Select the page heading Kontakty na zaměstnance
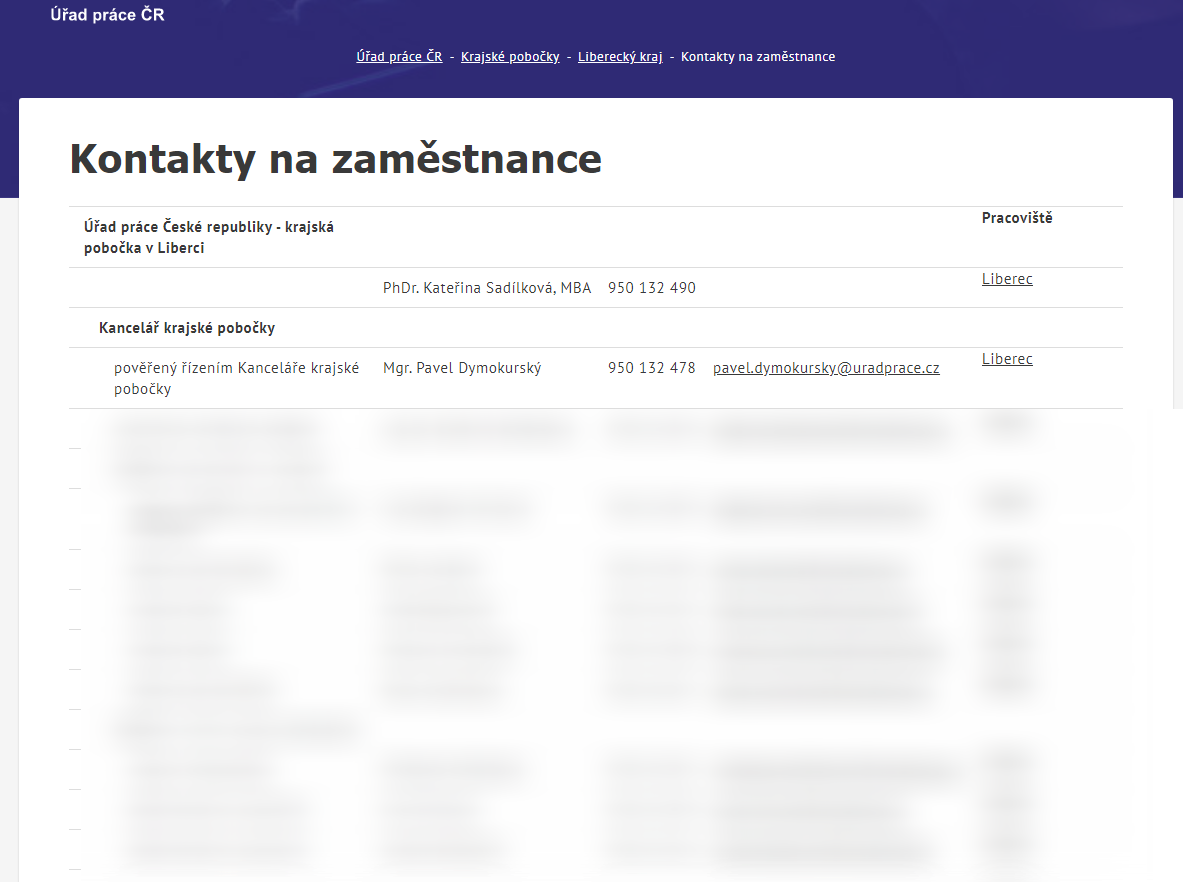This screenshot has width=1183, height=882. (336, 159)
